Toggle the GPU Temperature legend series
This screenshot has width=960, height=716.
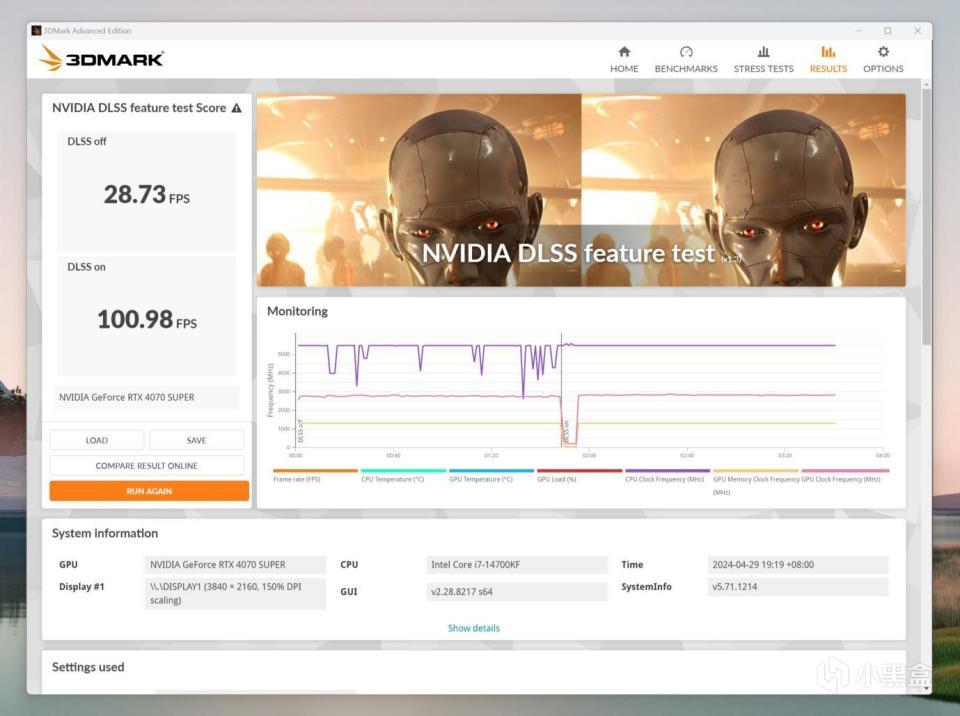pos(491,476)
